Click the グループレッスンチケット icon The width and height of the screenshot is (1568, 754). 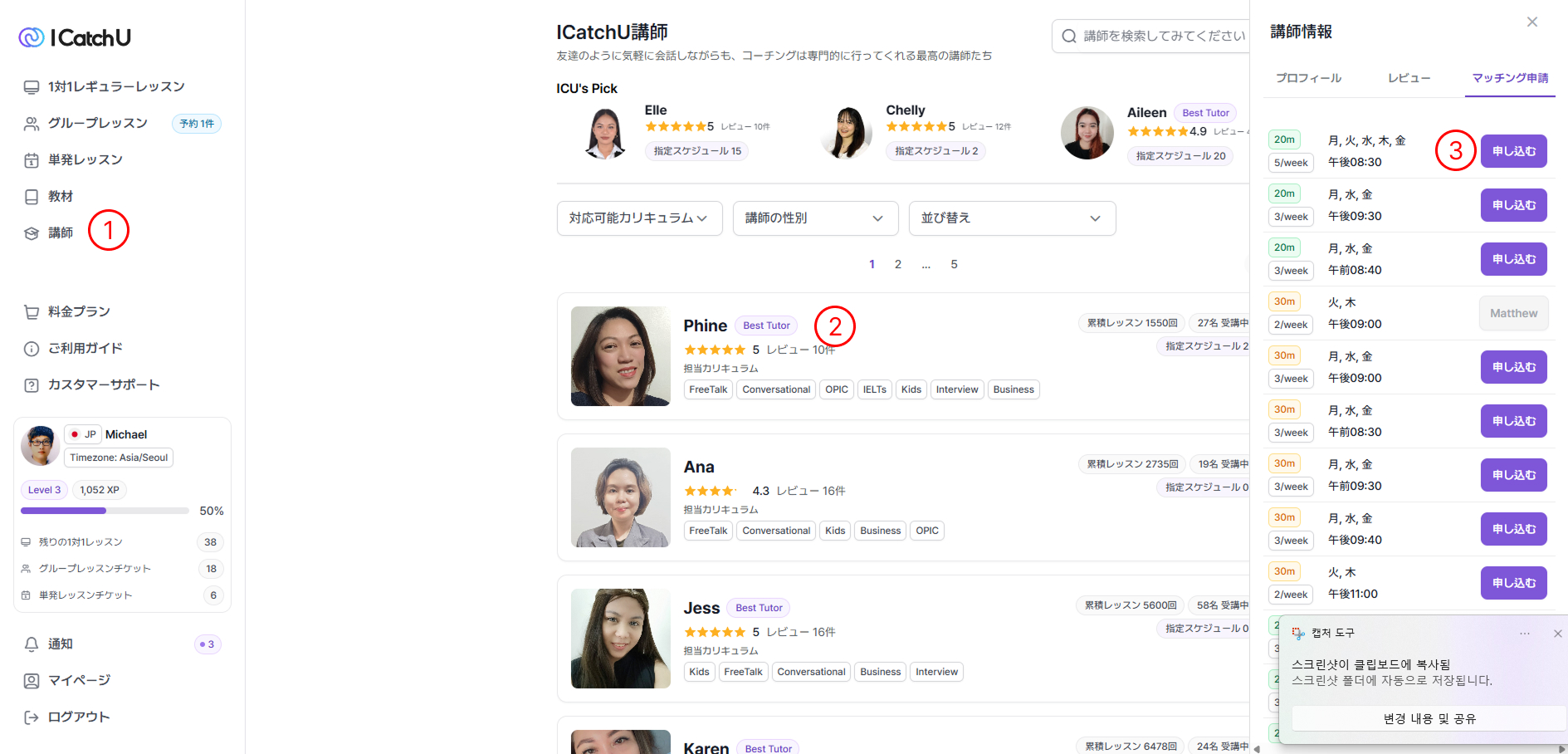point(26,569)
